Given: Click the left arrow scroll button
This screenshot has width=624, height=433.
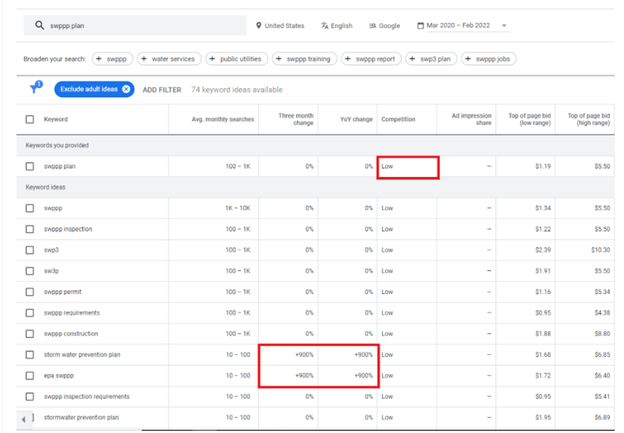Looking at the screenshot, I should 23,419.
